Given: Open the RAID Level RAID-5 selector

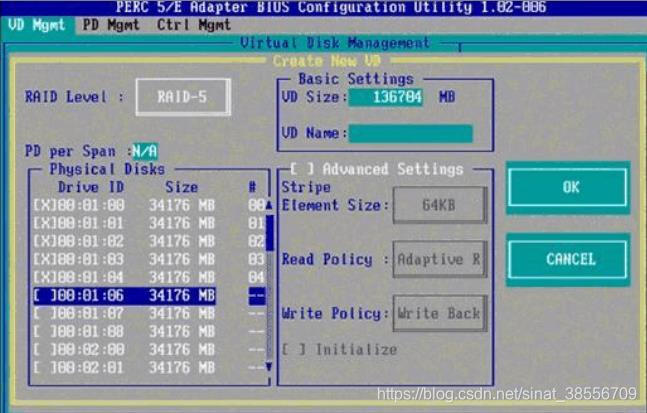Looking at the screenshot, I should tap(183, 97).
